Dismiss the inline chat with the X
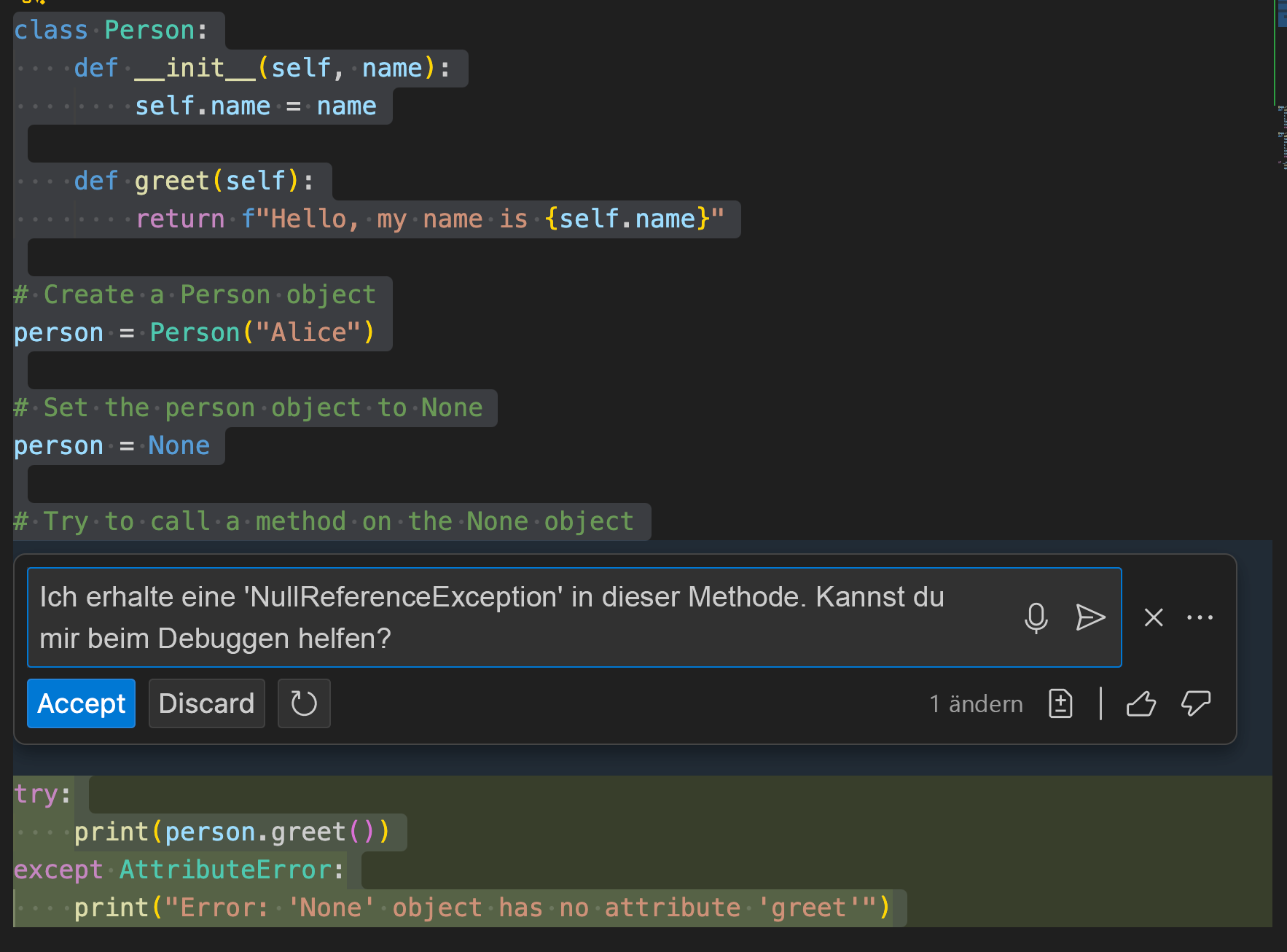This screenshot has width=1287, height=952. tap(1154, 617)
